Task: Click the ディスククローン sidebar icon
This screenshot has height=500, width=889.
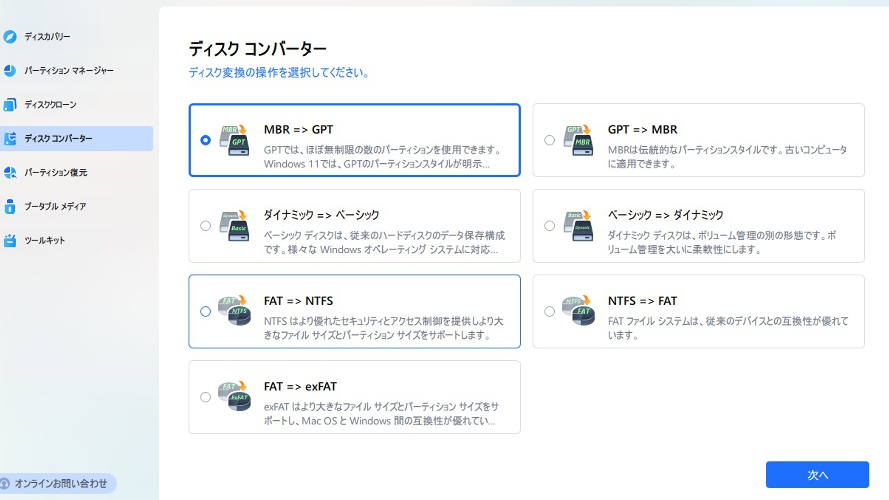Action: pos(10,104)
